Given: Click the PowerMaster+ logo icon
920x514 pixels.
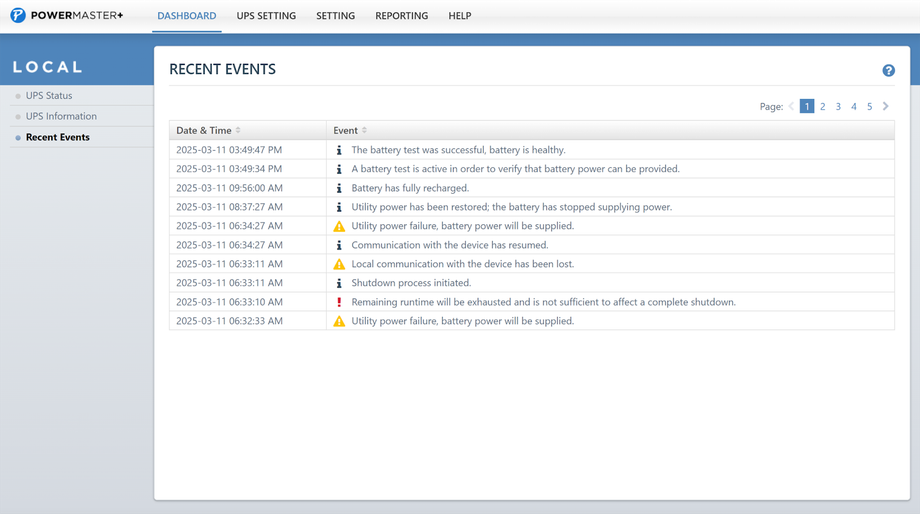Looking at the screenshot, I should (18, 15).
